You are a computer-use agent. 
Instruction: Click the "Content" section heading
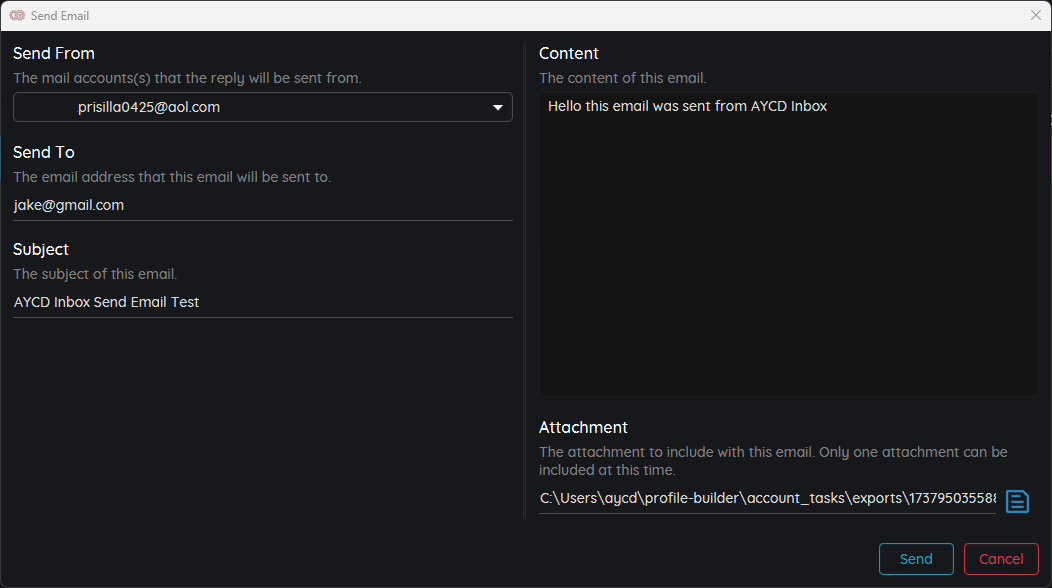click(x=569, y=53)
